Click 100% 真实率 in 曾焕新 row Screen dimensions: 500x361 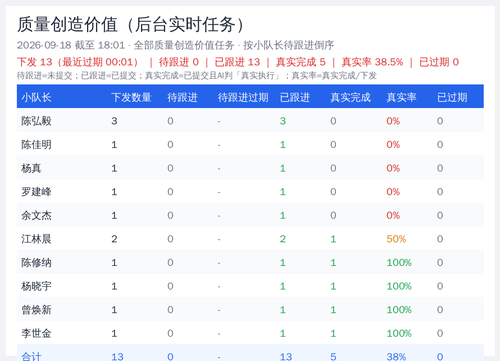(399, 310)
